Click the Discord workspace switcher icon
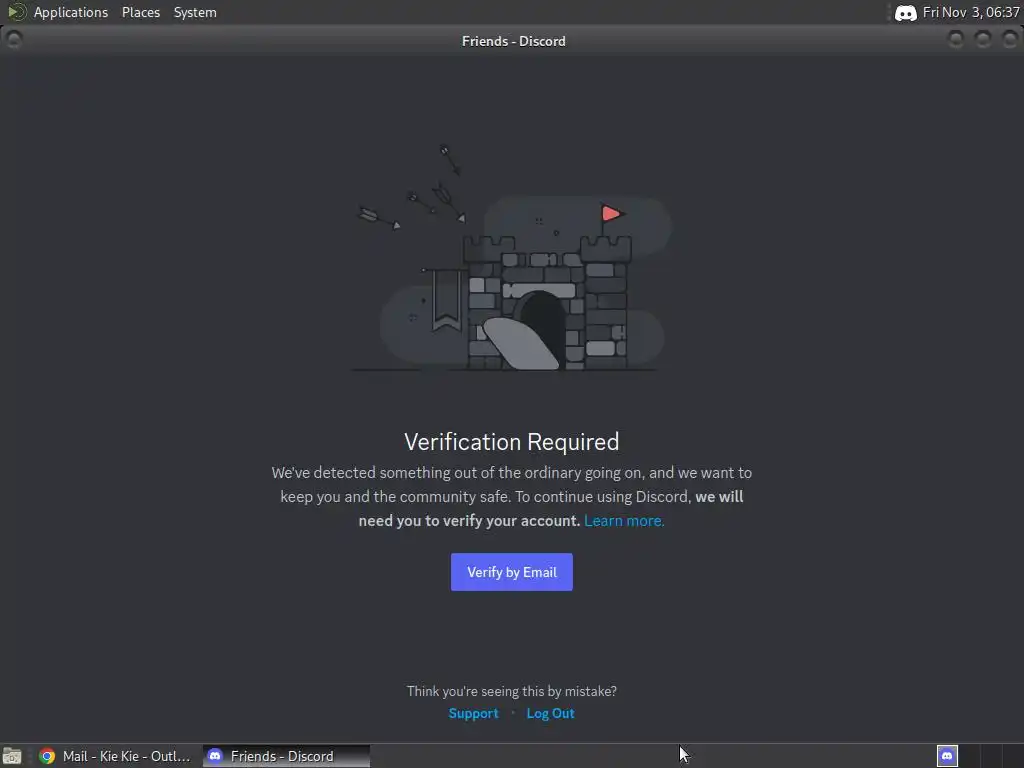The image size is (1024, 768). pos(948,756)
